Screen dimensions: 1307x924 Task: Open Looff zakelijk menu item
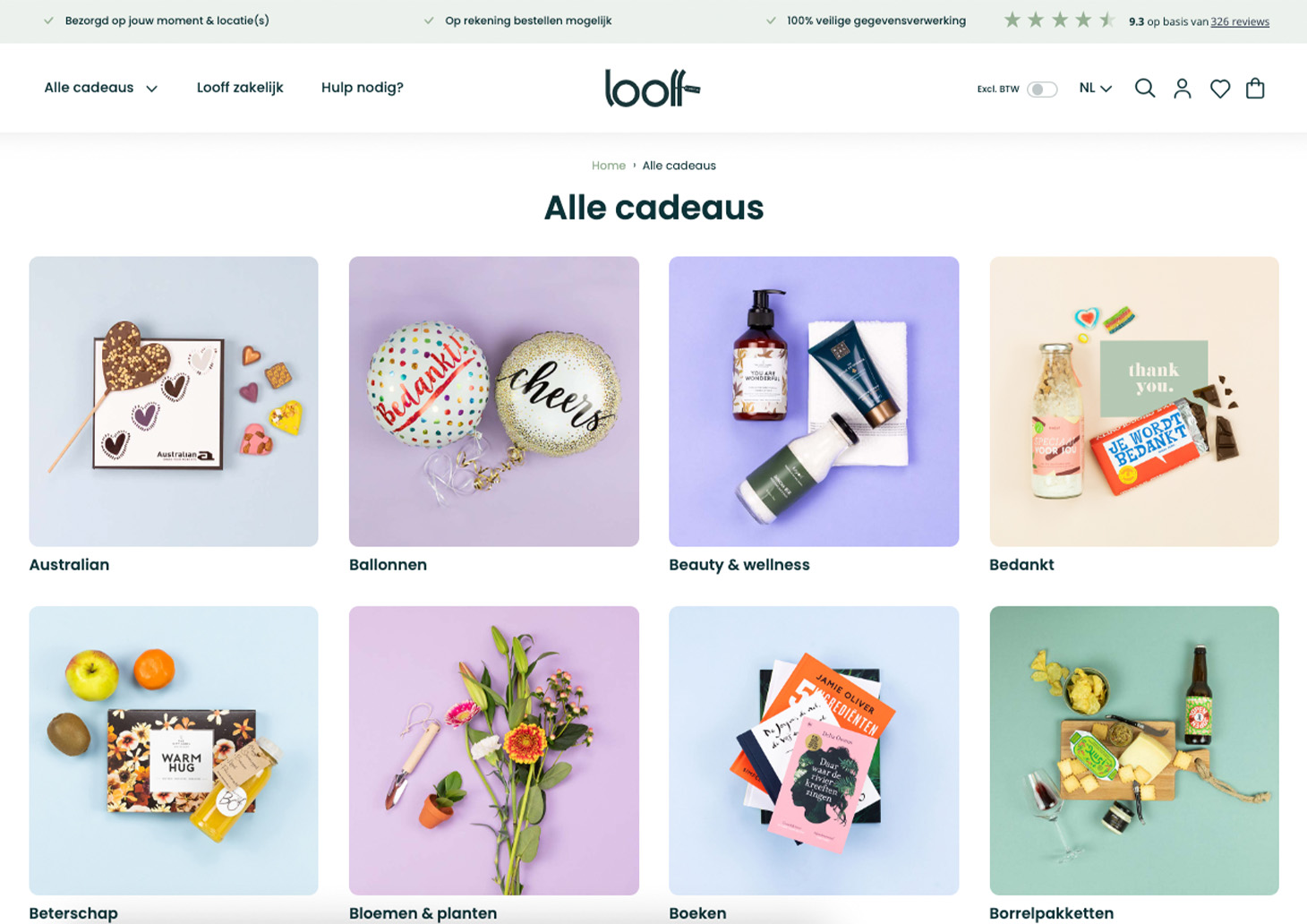tap(240, 88)
